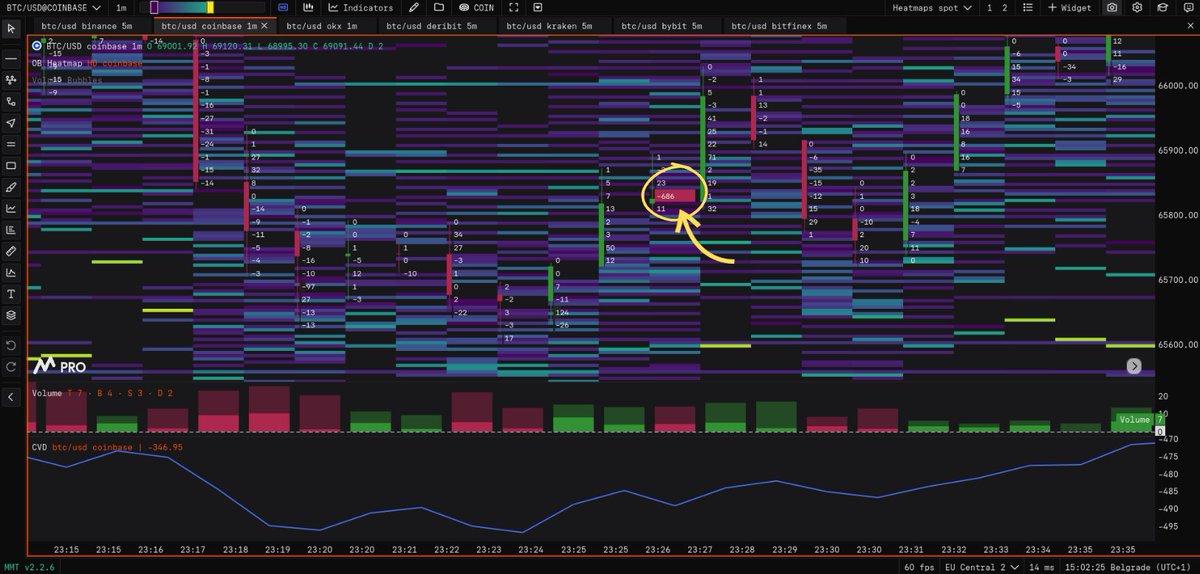Switch to btc/usd bitfinex 5m tab
This screenshot has width=1200, height=574.
click(779, 25)
